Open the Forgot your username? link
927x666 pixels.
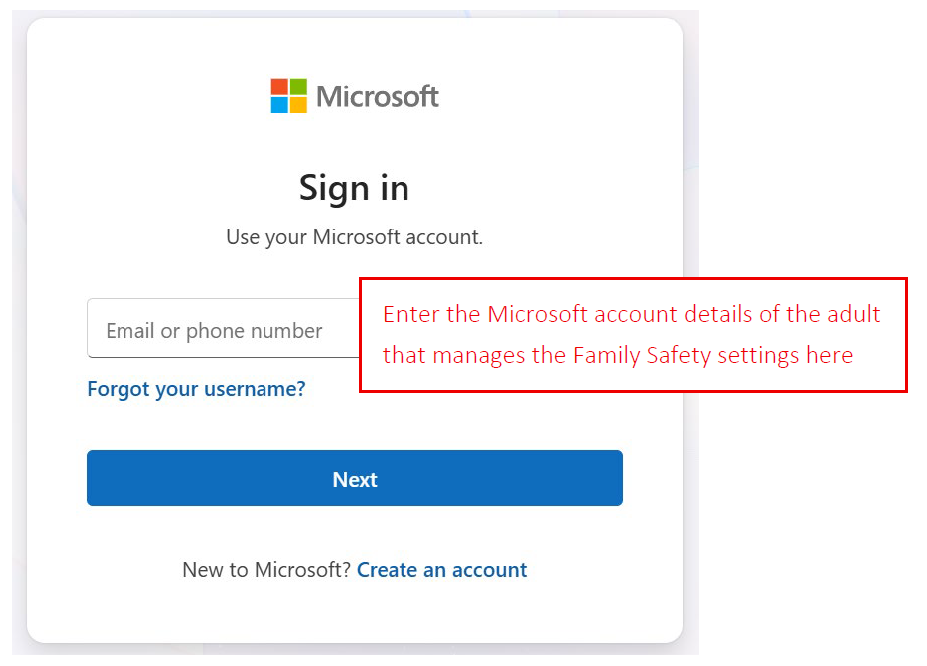tap(196, 388)
